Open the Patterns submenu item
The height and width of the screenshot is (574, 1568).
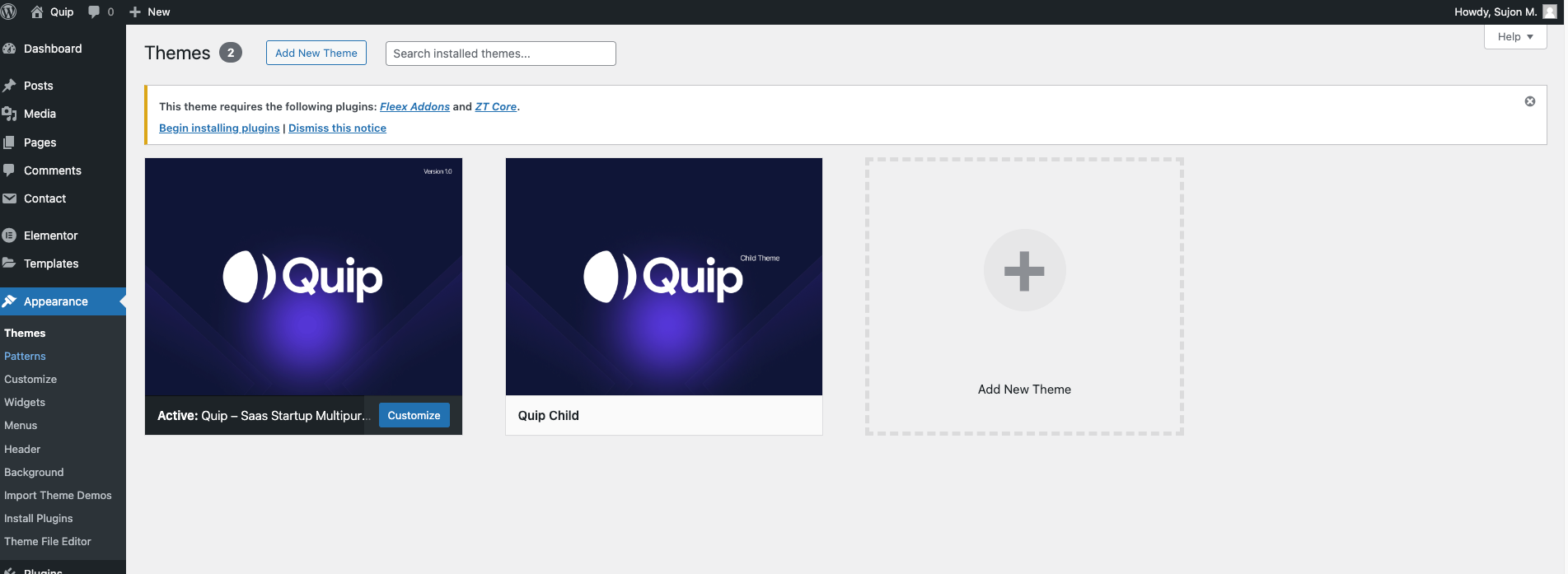coord(25,357)
